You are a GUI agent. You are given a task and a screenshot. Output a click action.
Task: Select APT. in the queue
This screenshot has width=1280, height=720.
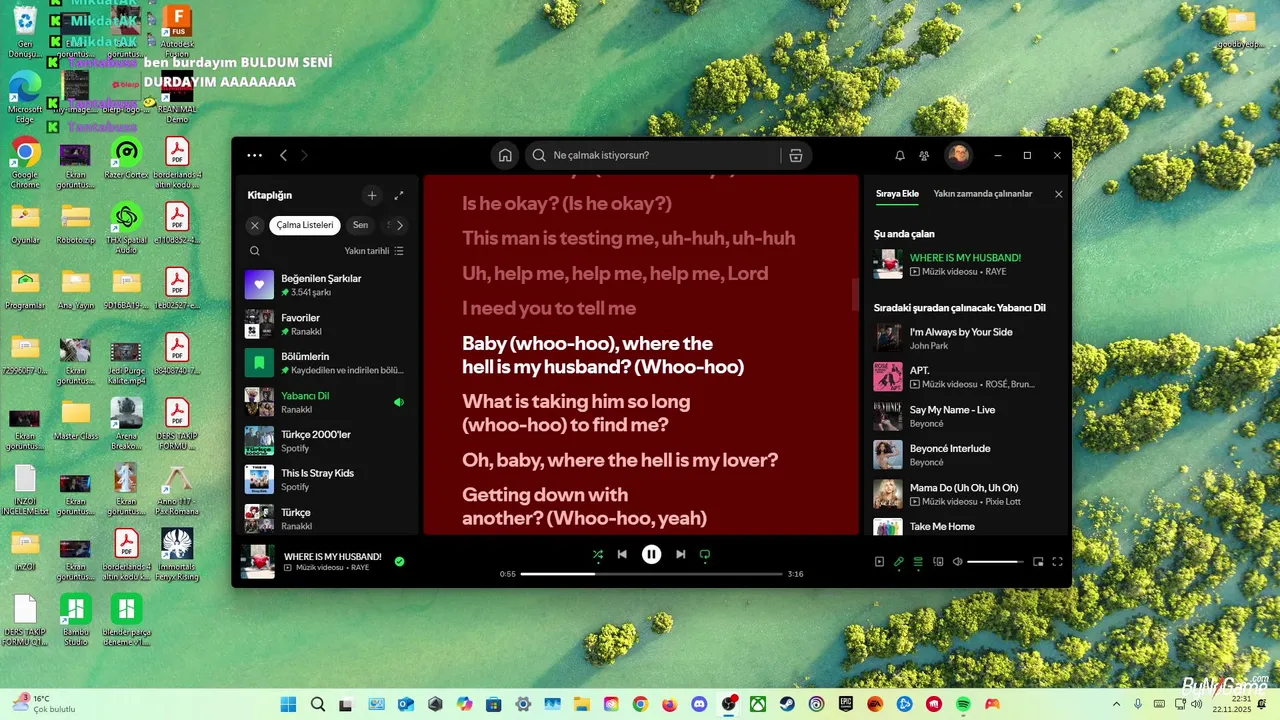click(966, 377)
